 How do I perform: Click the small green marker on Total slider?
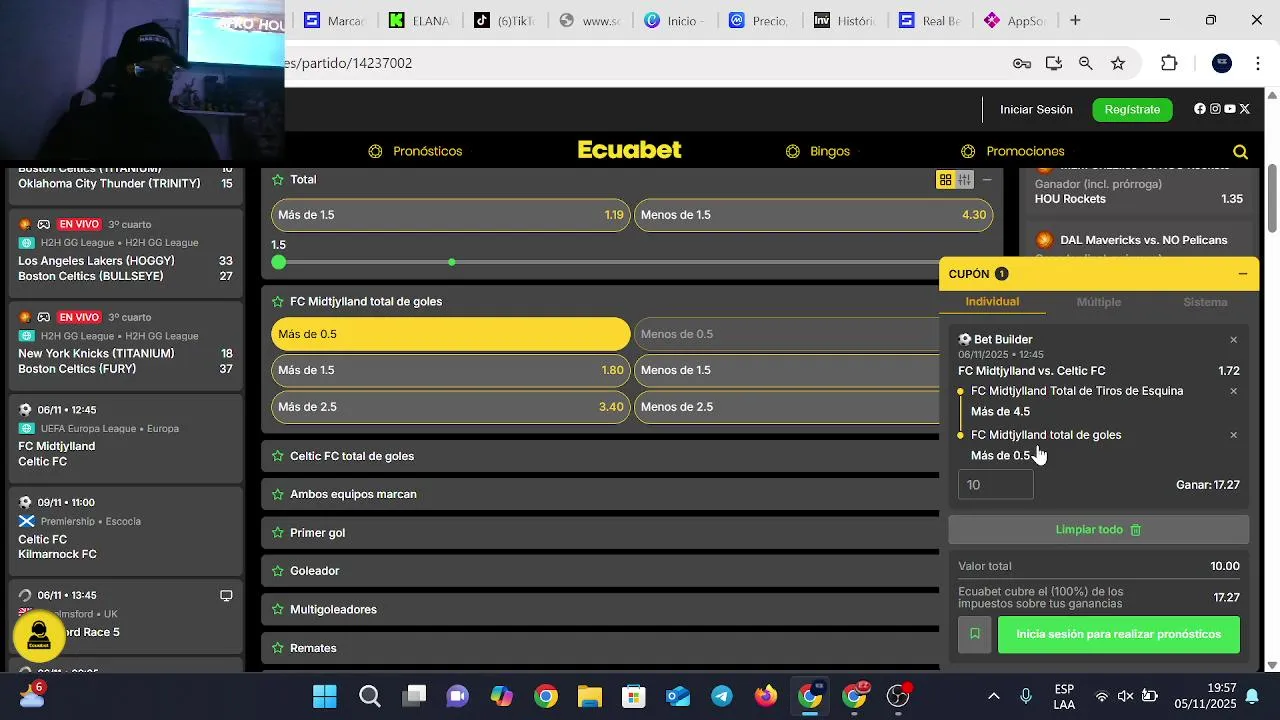(452, 262)
